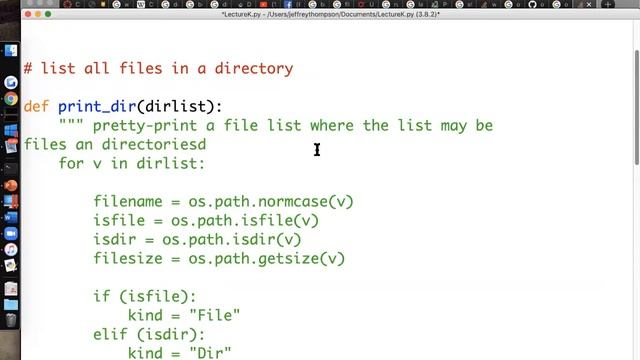The height and width of the screenshot is (360, 640).
Task: Click the 'def' keyword
Action: click(x=36, y=107)
